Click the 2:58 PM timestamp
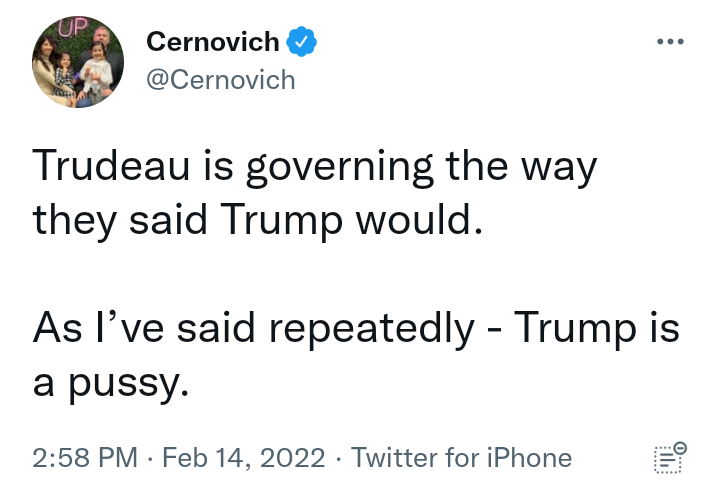The width and height of the screenshot is (720, 500). (x=85, y=458)
